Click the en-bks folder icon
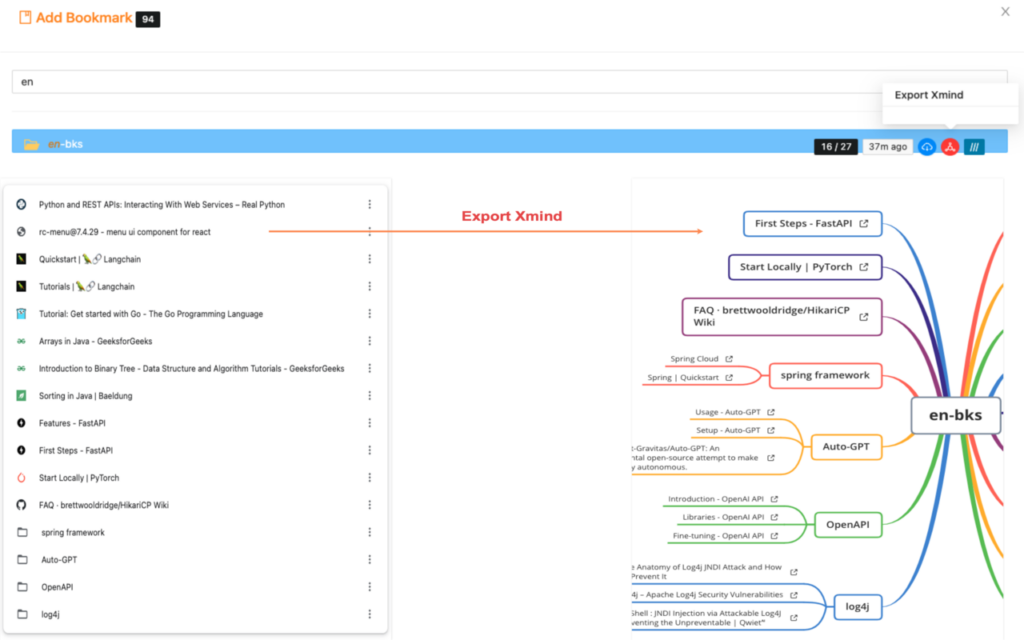Viewport: 1024px width, 640px height. 31,144
